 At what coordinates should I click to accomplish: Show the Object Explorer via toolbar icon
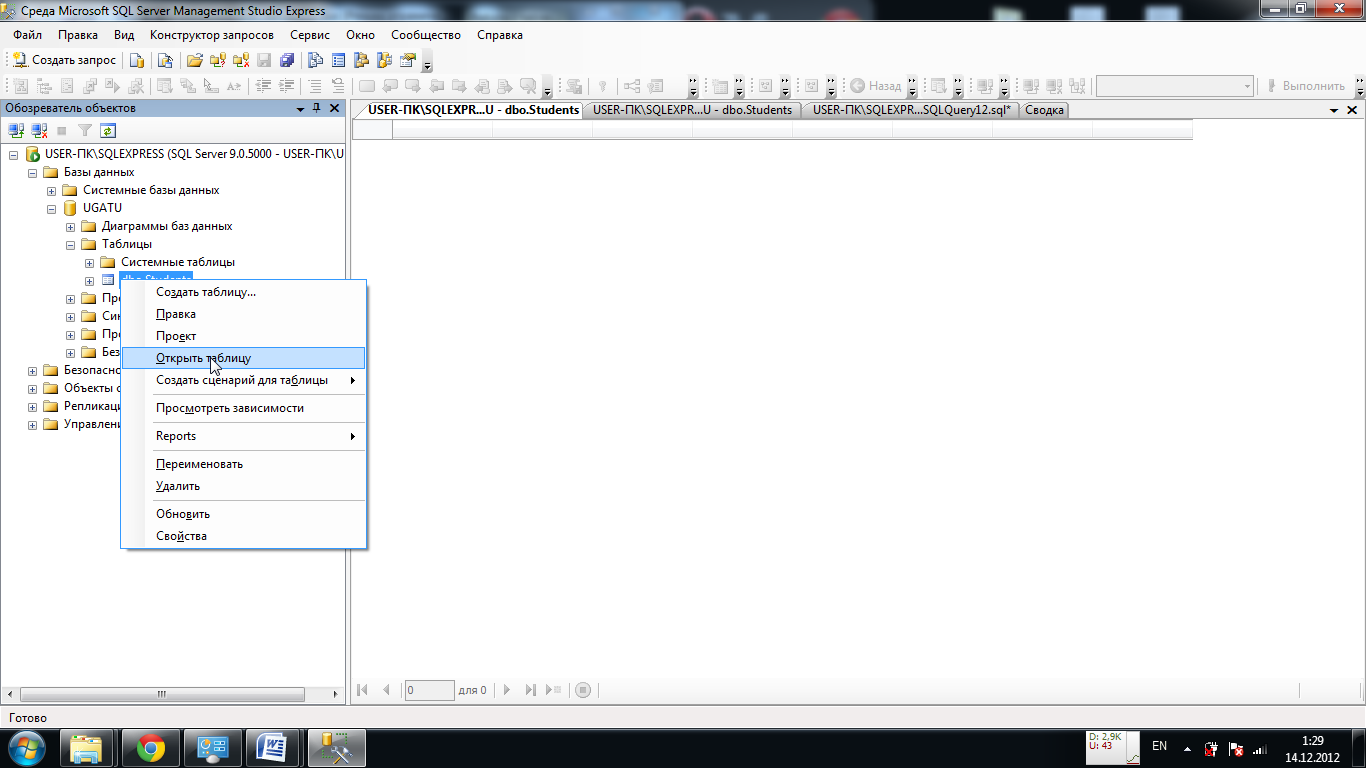click(361, 60)
